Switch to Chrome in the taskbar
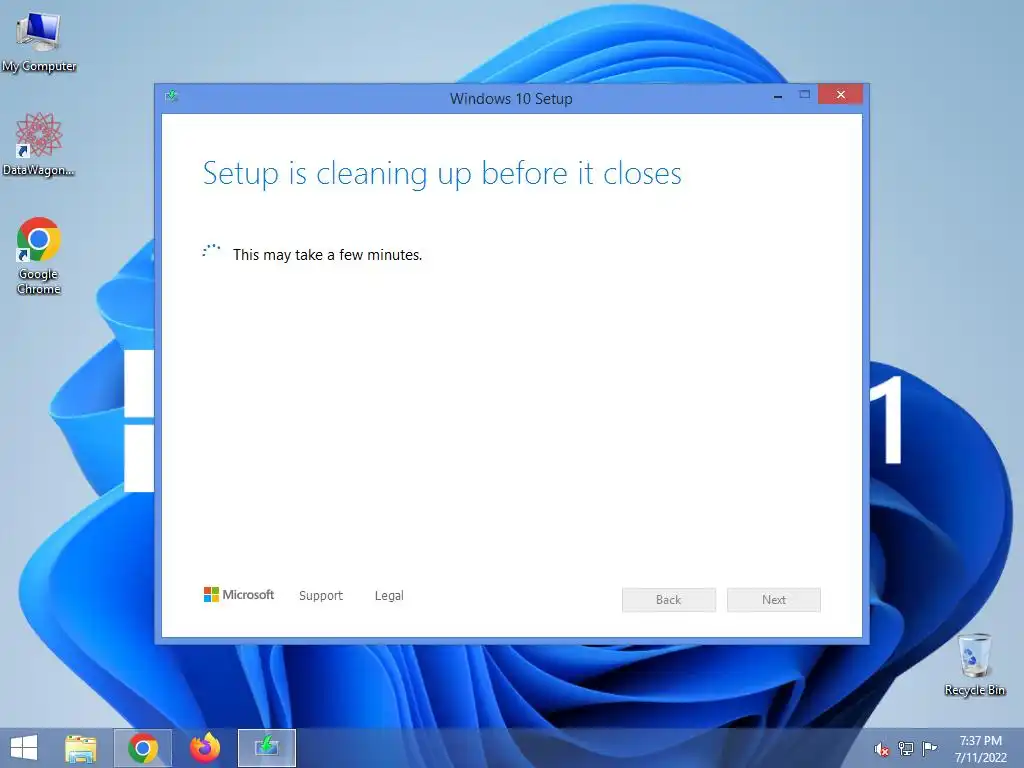Image resolution: width=1024 pixels, height=768 pixels. pos(143,748)
